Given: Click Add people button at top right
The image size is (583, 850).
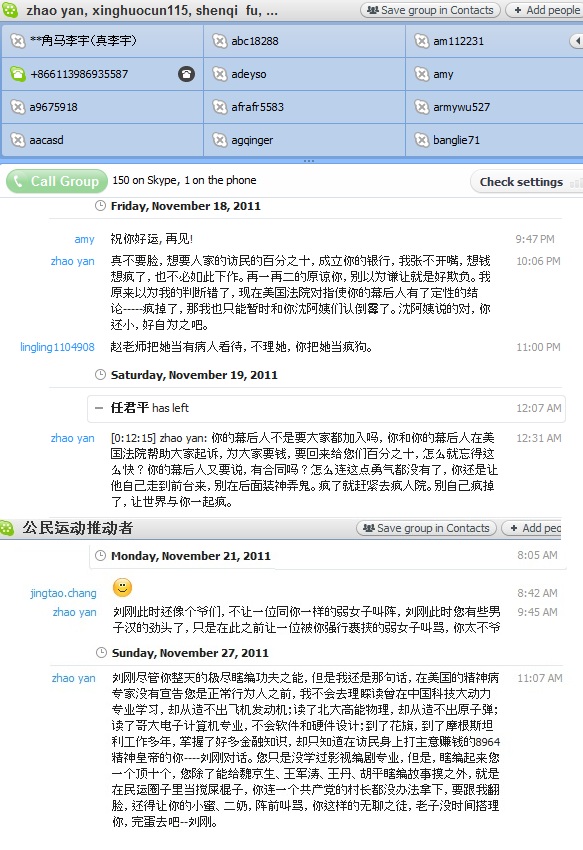Looking at the screenshot, I should click(545, 10).
